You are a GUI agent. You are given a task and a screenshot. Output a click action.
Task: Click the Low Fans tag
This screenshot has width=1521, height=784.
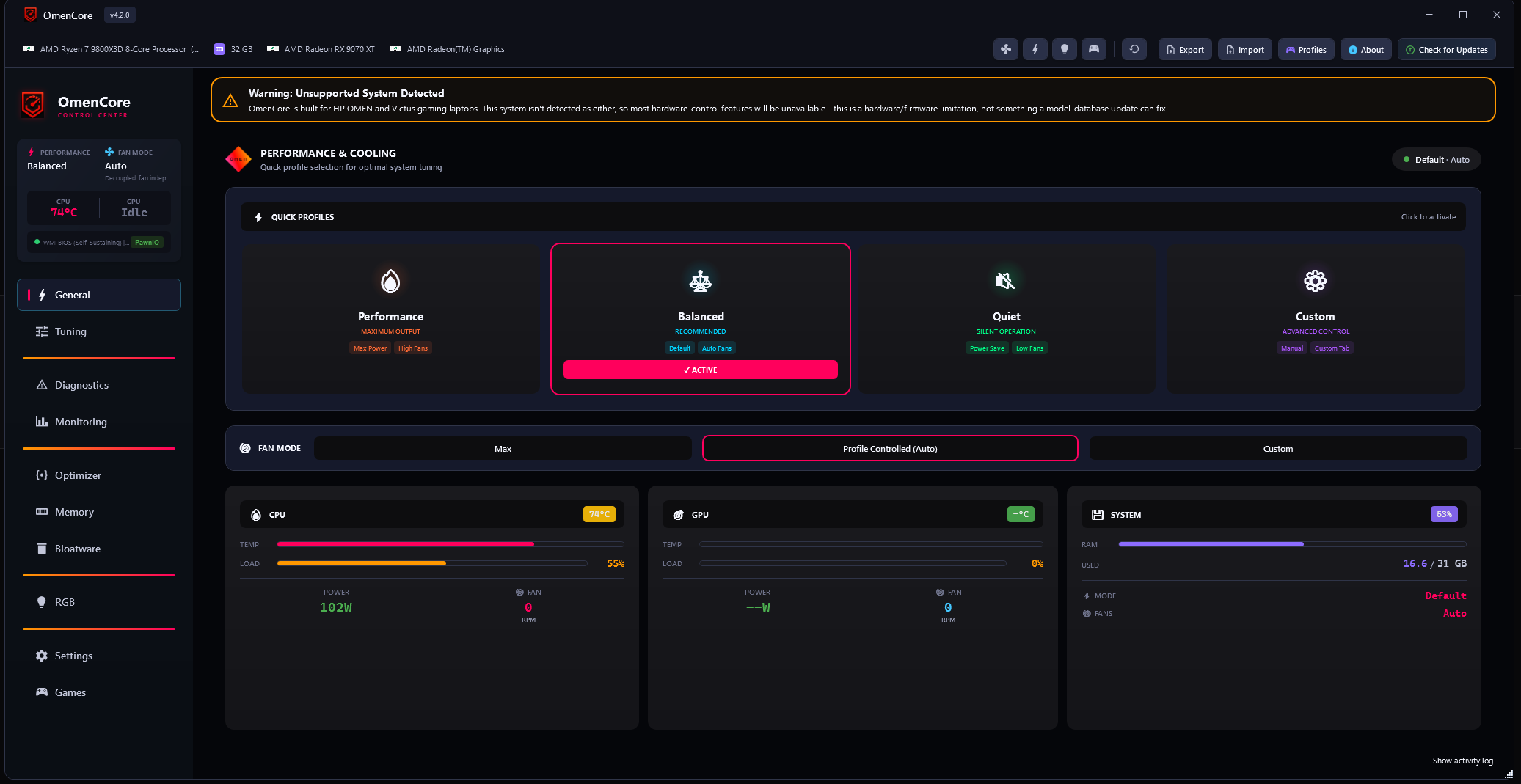(1029, 348)
